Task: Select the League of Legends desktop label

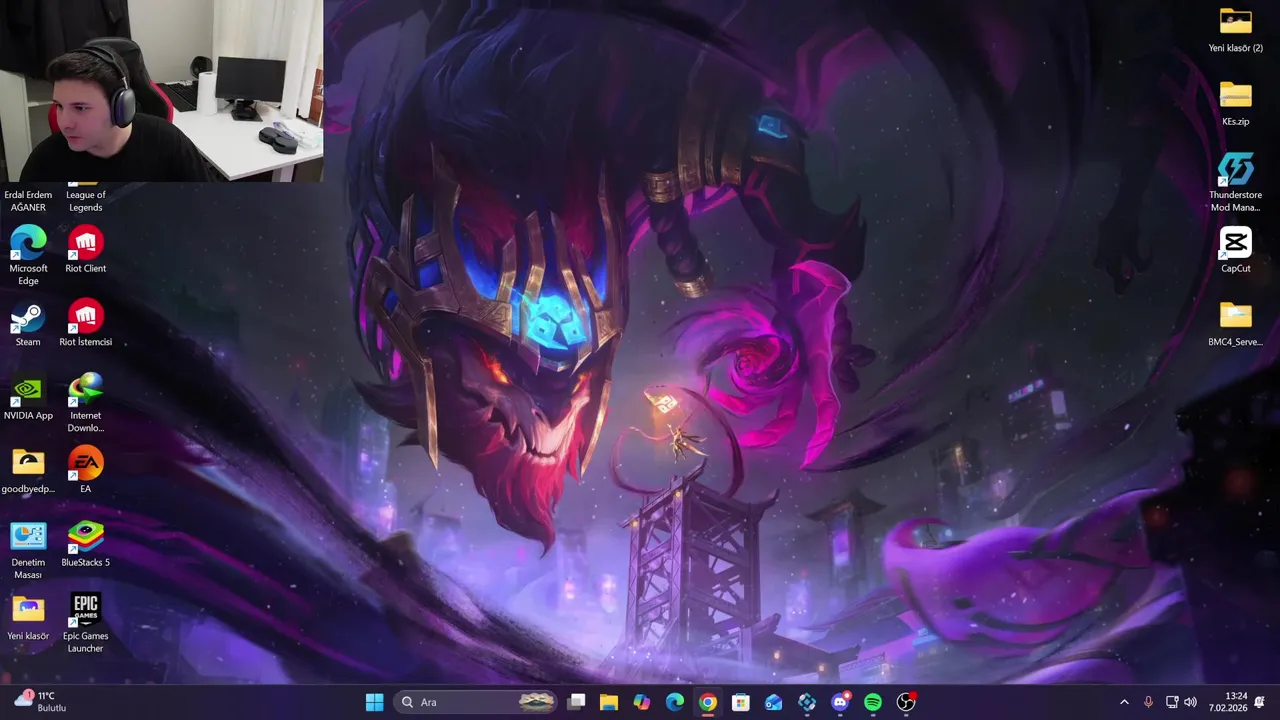Action: 86,201
